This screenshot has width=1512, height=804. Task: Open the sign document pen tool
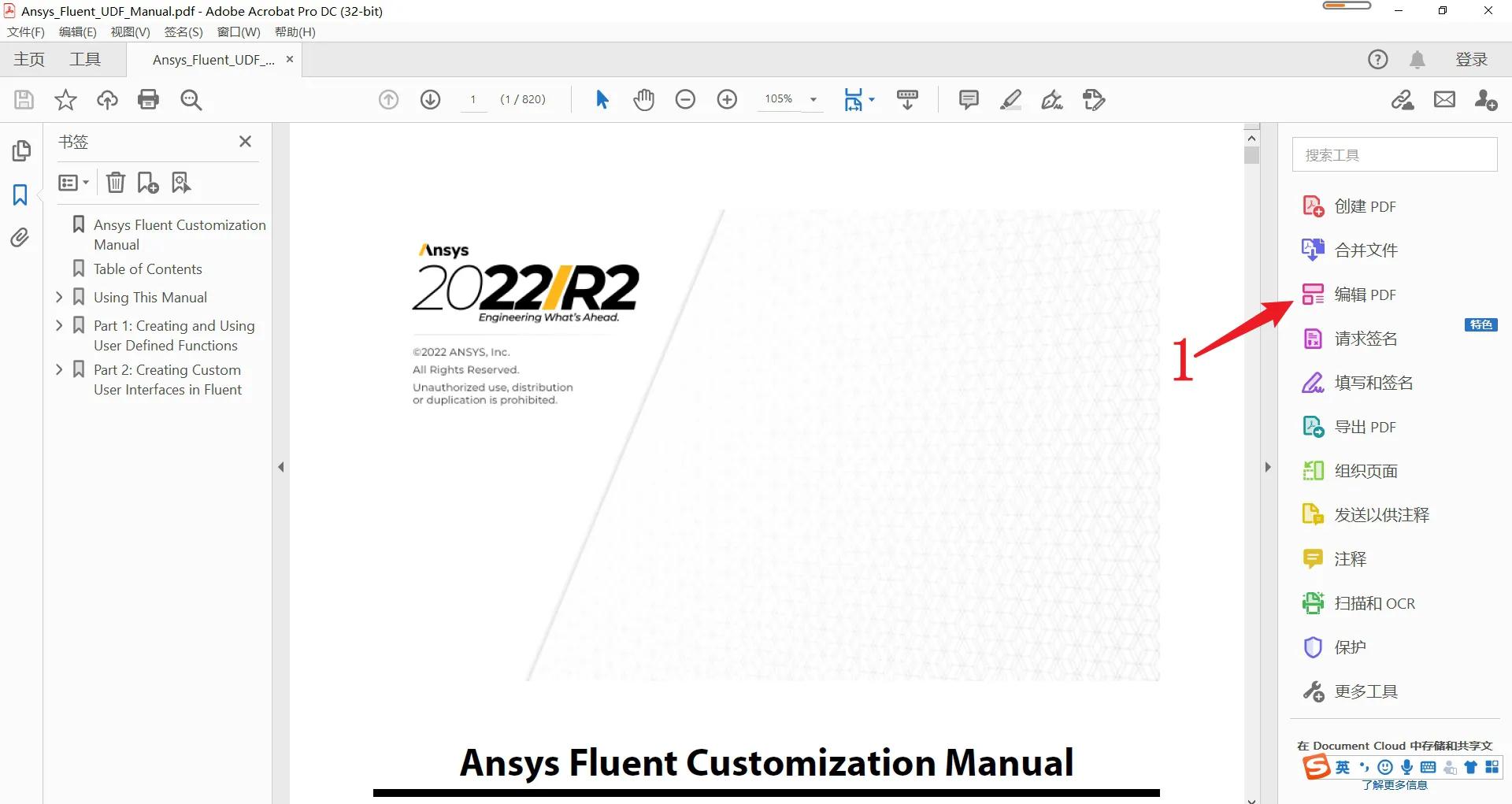click(x=1052, y=99)
